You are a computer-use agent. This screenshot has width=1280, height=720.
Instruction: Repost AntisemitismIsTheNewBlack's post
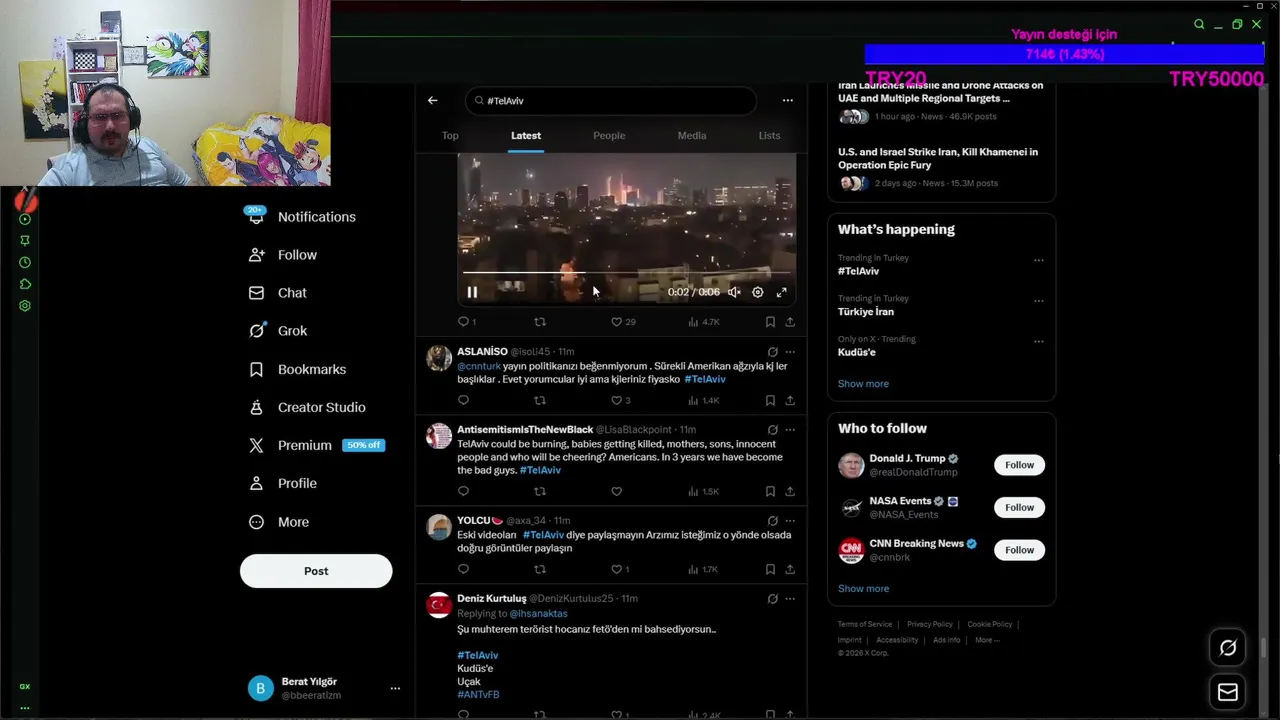pyautogui.click(x=540, y=491)
